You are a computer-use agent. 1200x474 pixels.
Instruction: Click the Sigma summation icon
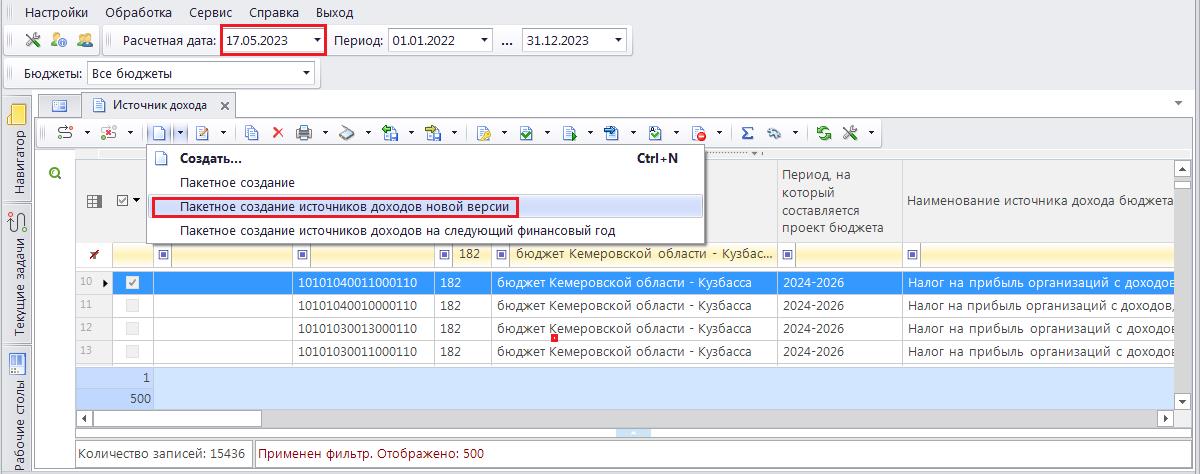click(x=747, y=132)
